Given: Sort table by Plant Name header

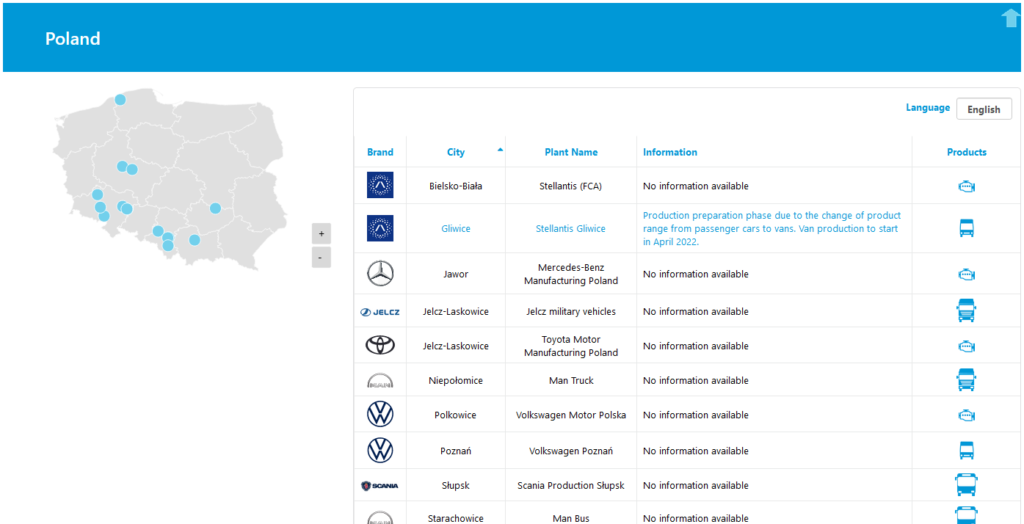Looking at the screenshot, I should (571, 152).
